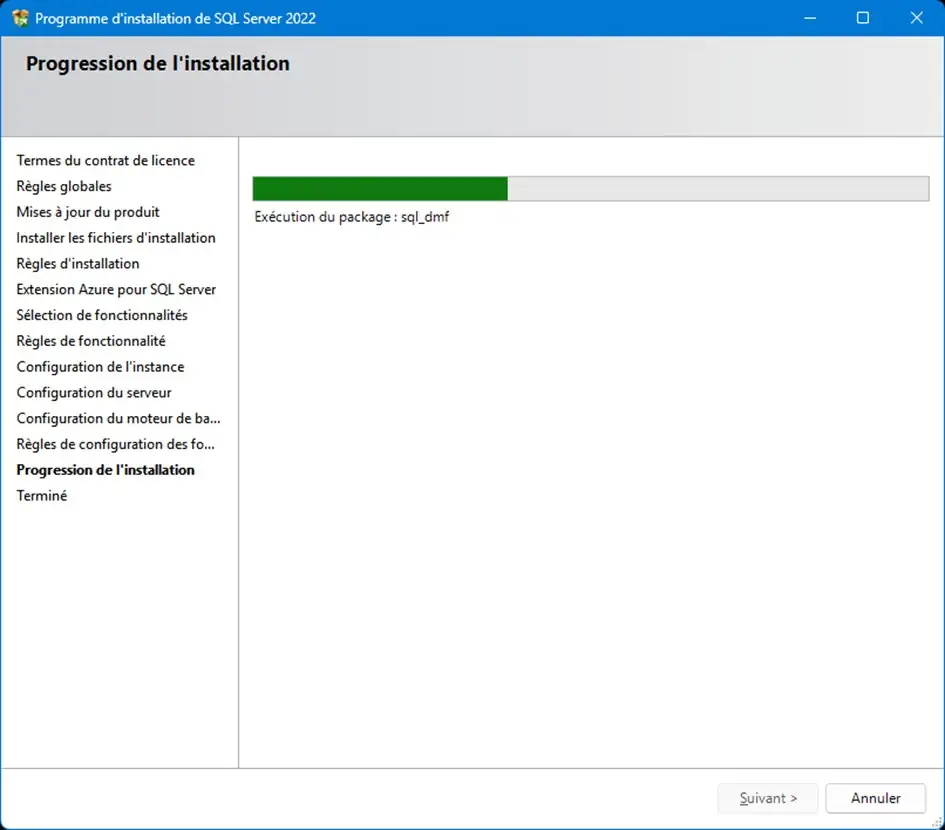Click the page heading 'Progression de l'installation'

158,63
